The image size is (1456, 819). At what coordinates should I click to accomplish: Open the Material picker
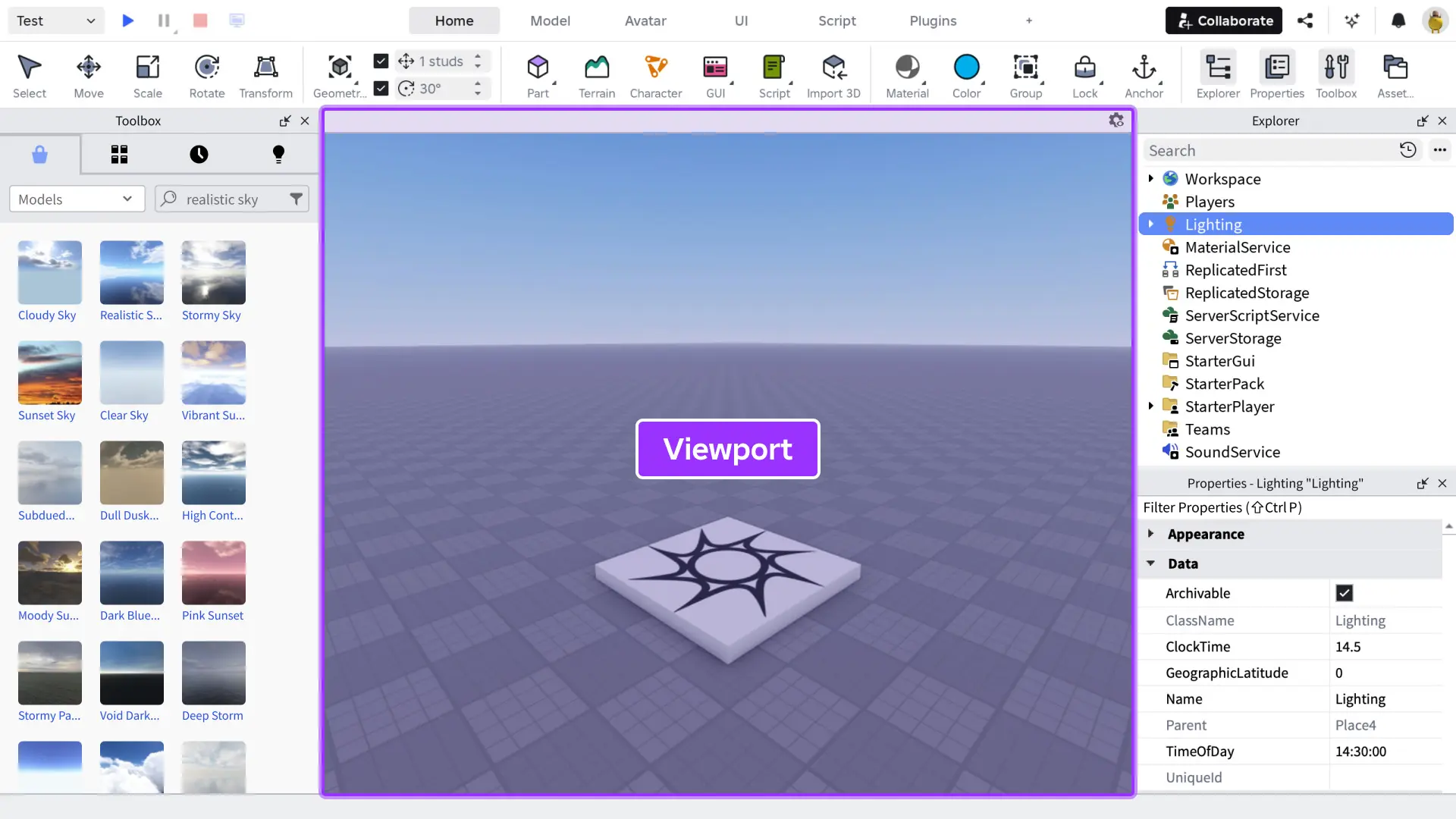907,74
